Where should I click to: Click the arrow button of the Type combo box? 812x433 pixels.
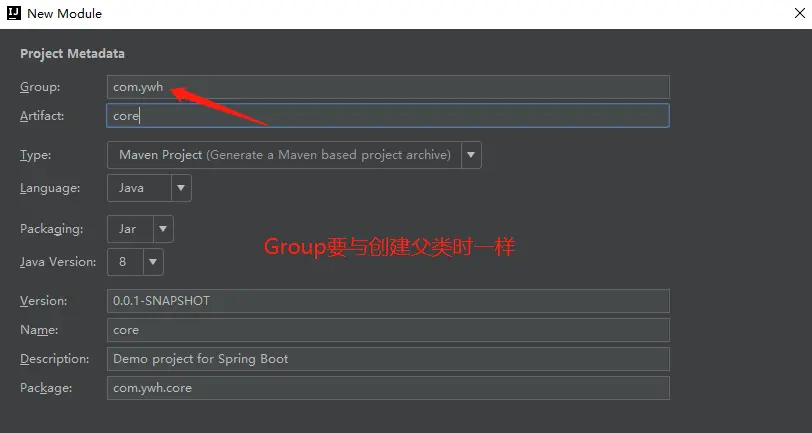pos(471,155)
